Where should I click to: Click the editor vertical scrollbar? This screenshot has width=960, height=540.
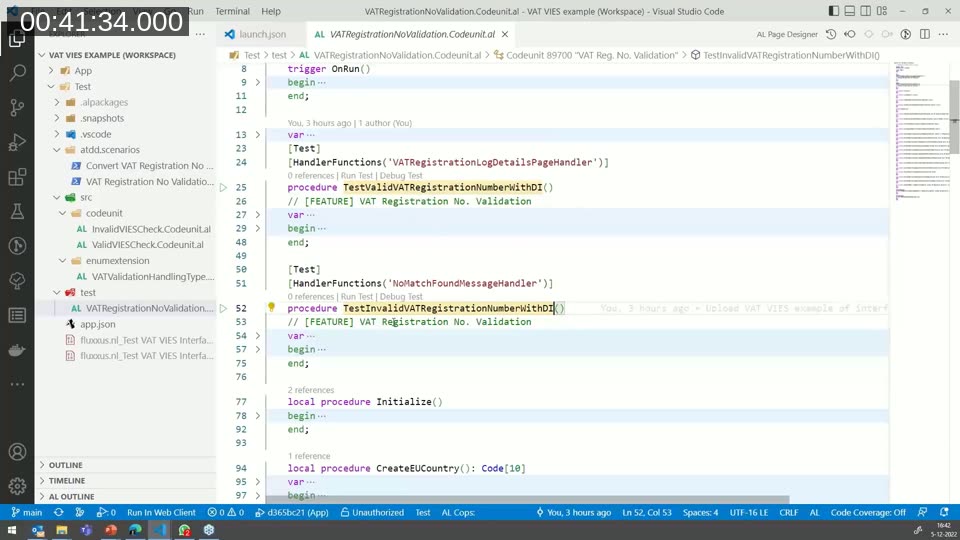[x=954, y=116]
